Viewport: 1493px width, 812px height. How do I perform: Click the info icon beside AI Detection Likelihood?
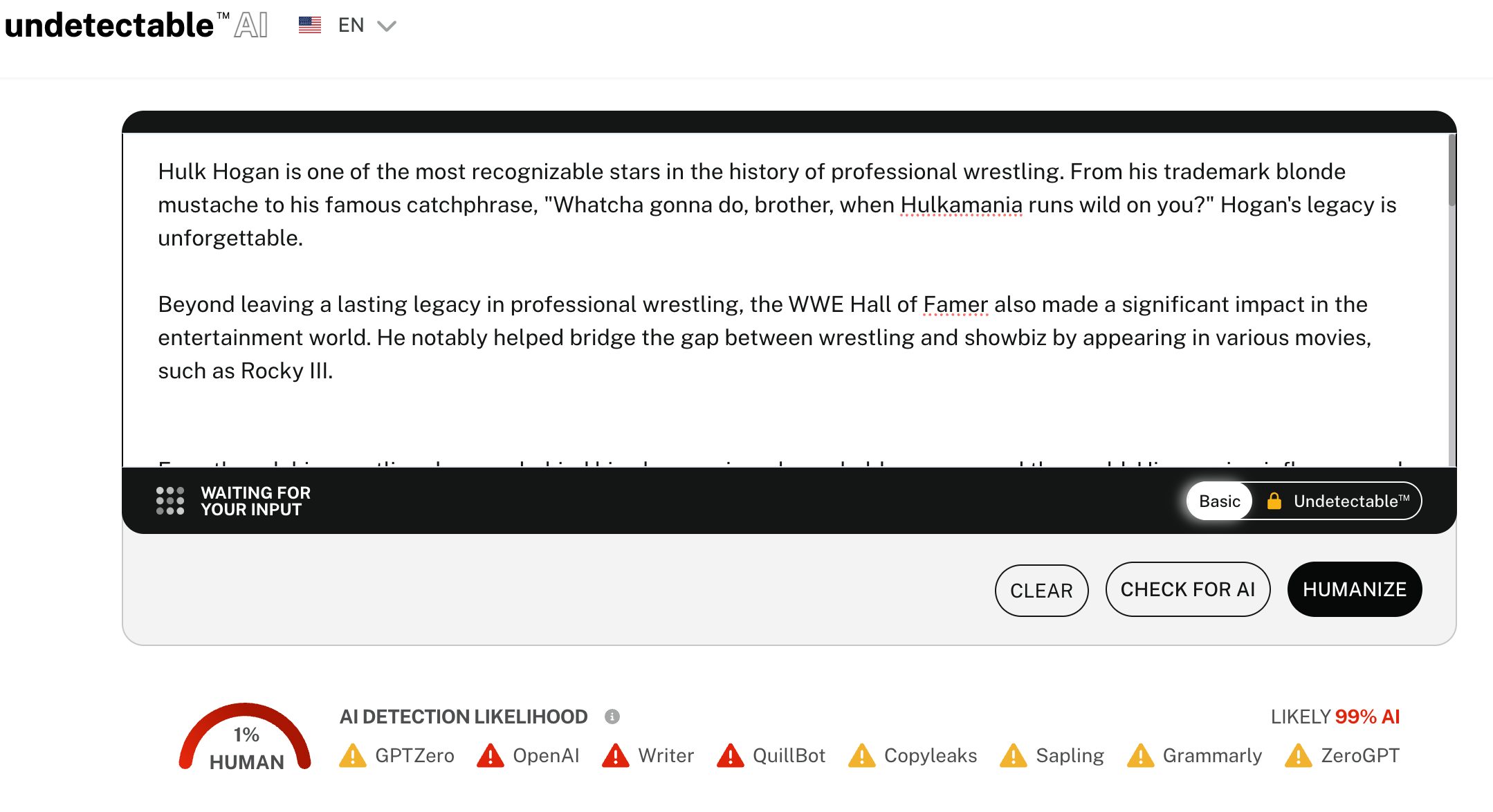612,717
